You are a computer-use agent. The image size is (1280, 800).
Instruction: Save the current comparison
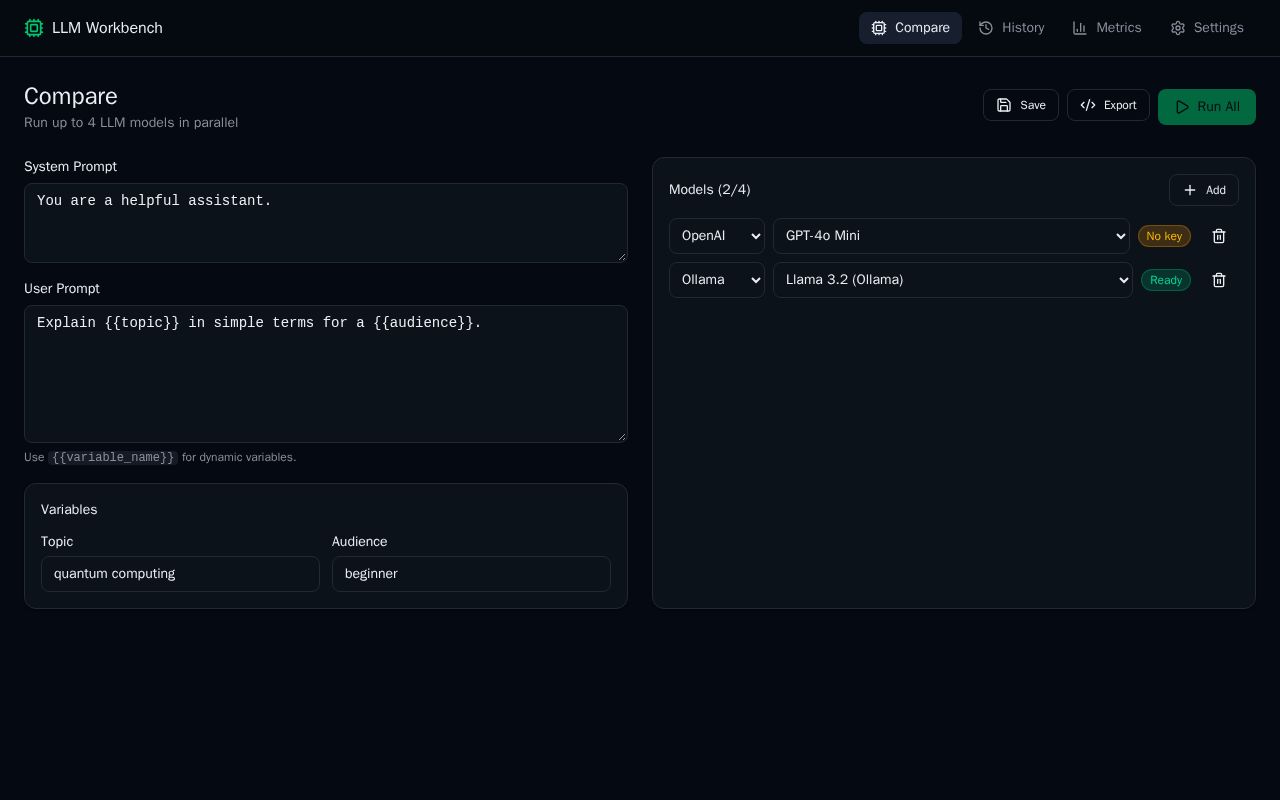click(1021, 105)
